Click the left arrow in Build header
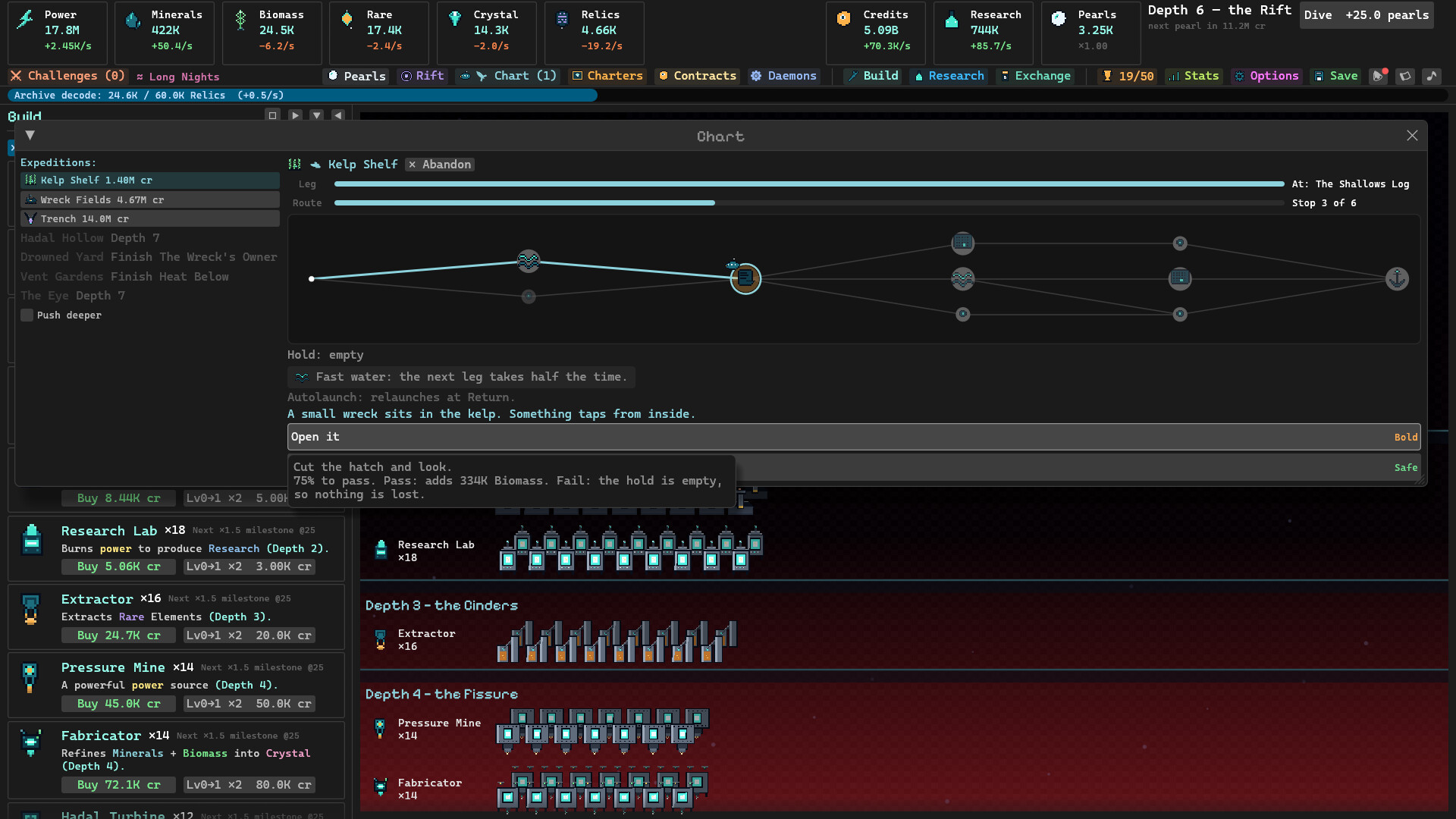 click(x=337, y=115)
